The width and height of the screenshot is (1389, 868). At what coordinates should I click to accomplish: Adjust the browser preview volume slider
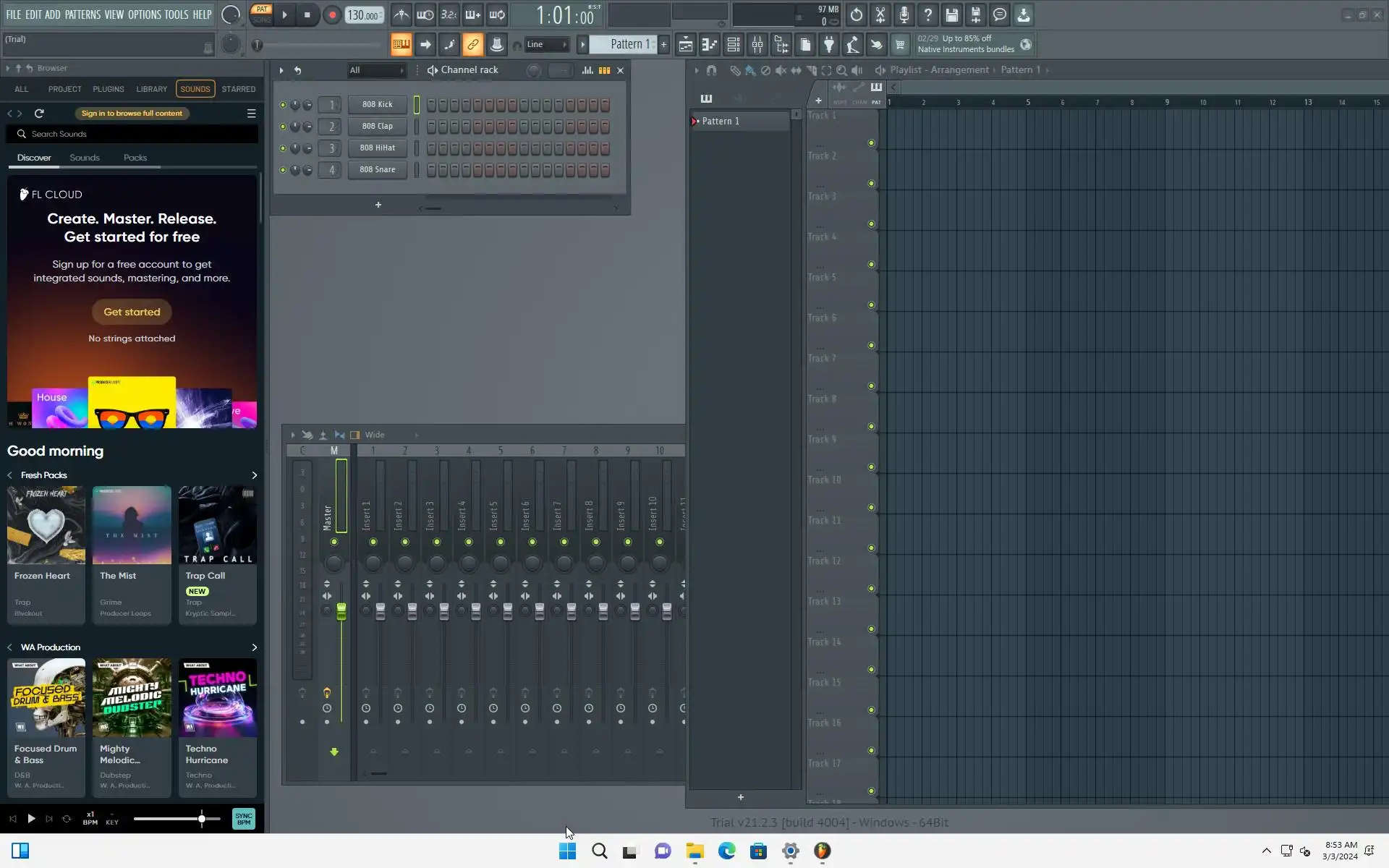(x=202, y=819)
